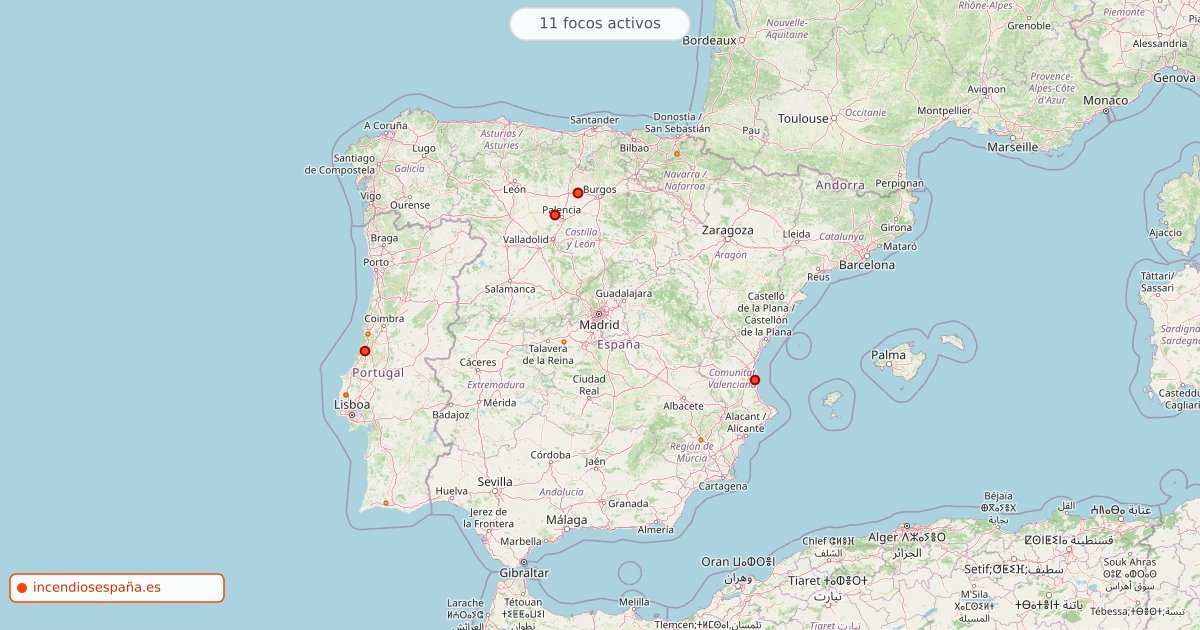
Task: Click the Bordeaux city label
Action: click(709, 40)
